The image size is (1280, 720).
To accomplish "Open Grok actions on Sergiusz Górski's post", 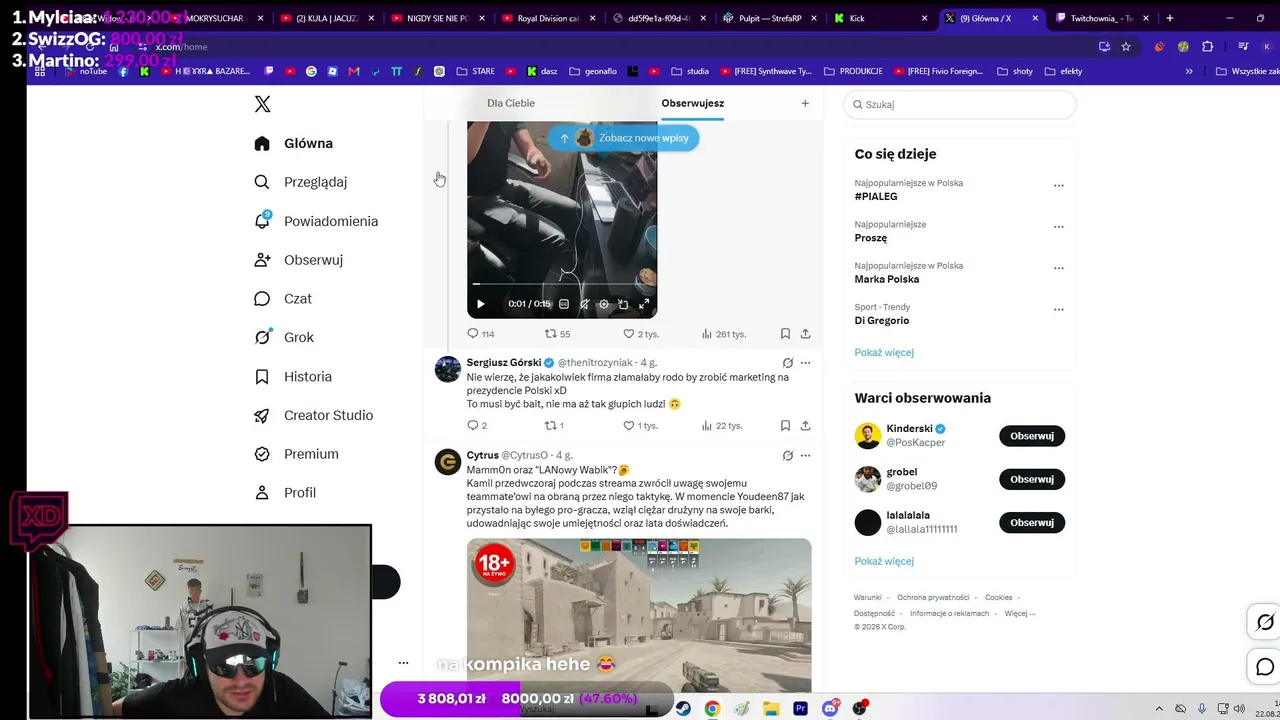I will pos(788,363).
